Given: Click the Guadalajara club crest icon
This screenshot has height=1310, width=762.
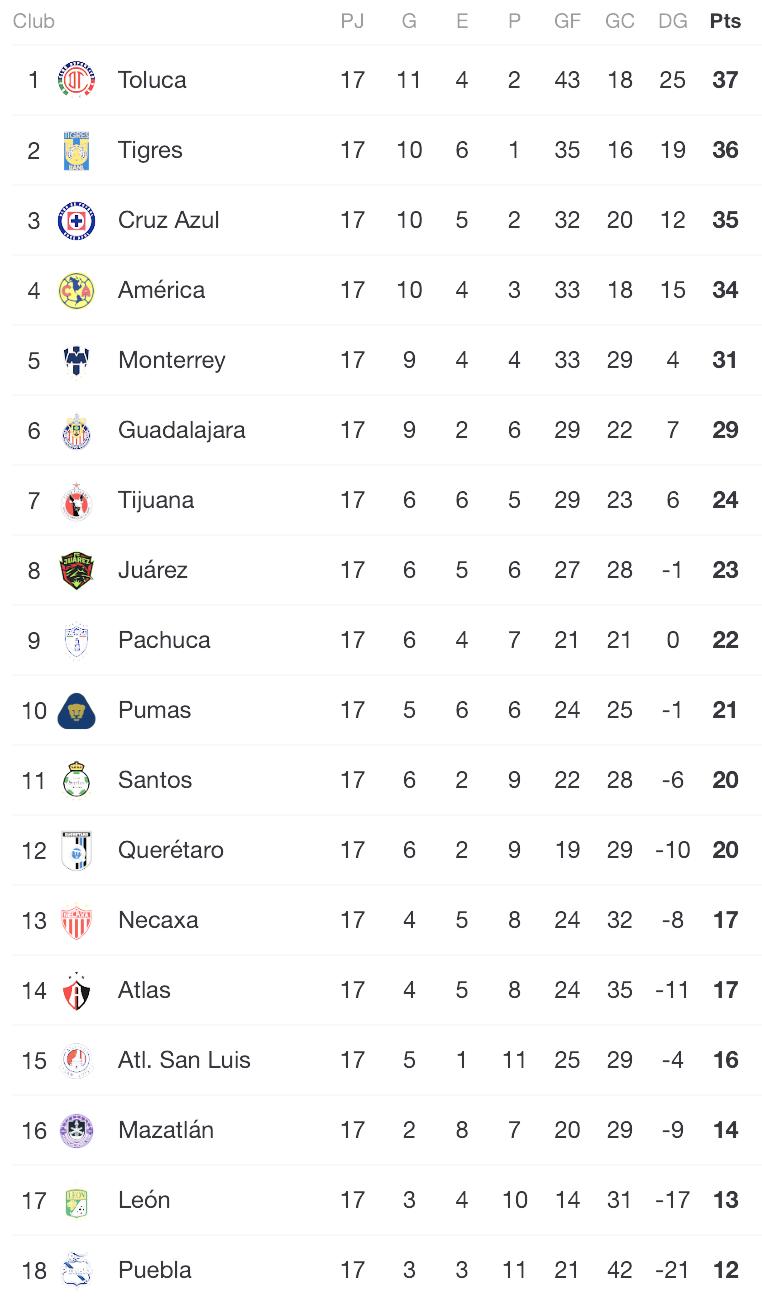Looking at the screenshot, I should 77,430.
